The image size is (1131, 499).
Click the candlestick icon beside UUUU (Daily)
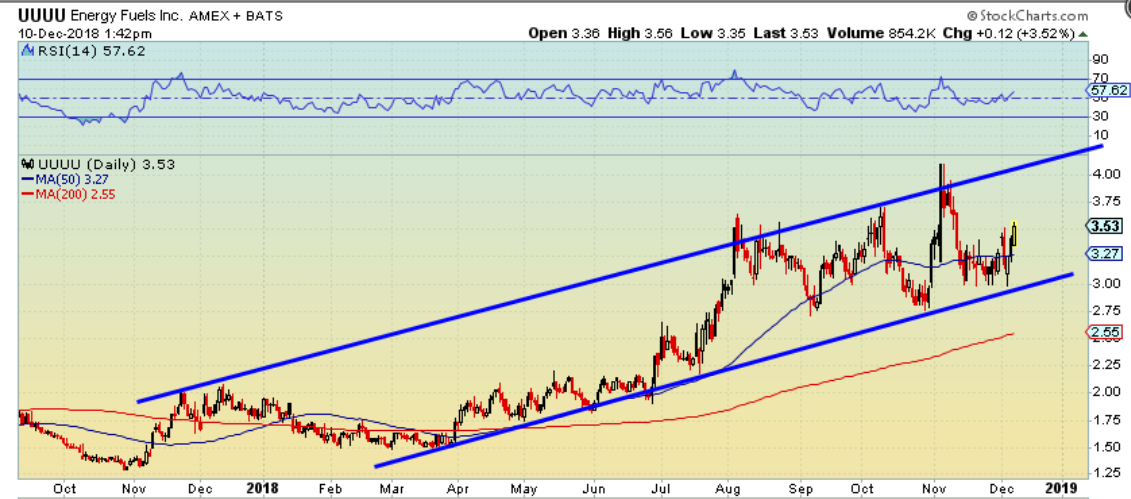[x=29, y=164]
